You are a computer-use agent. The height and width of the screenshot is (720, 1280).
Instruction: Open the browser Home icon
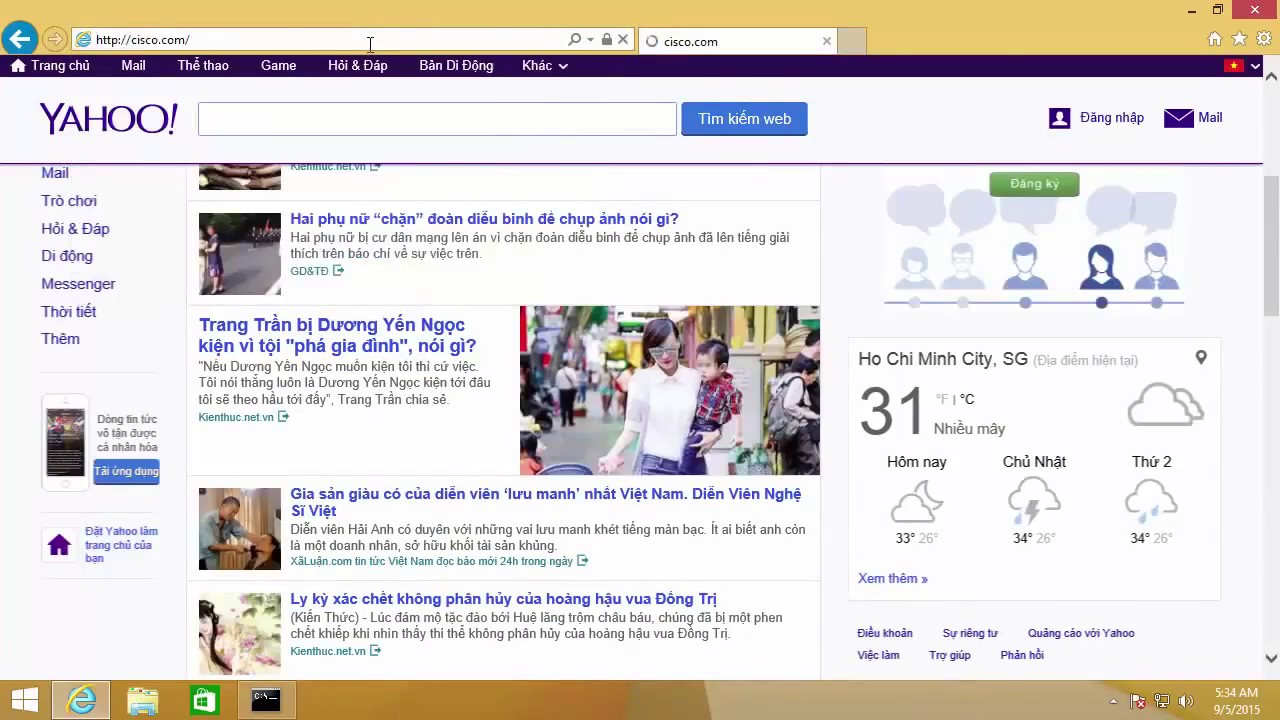(1215, 39)
